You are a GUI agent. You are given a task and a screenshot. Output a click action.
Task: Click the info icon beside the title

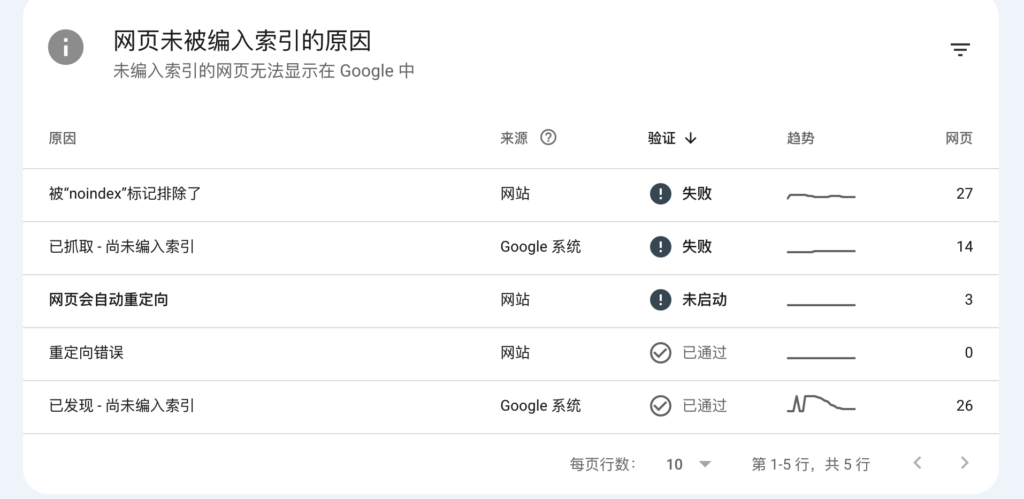[65, 47]
